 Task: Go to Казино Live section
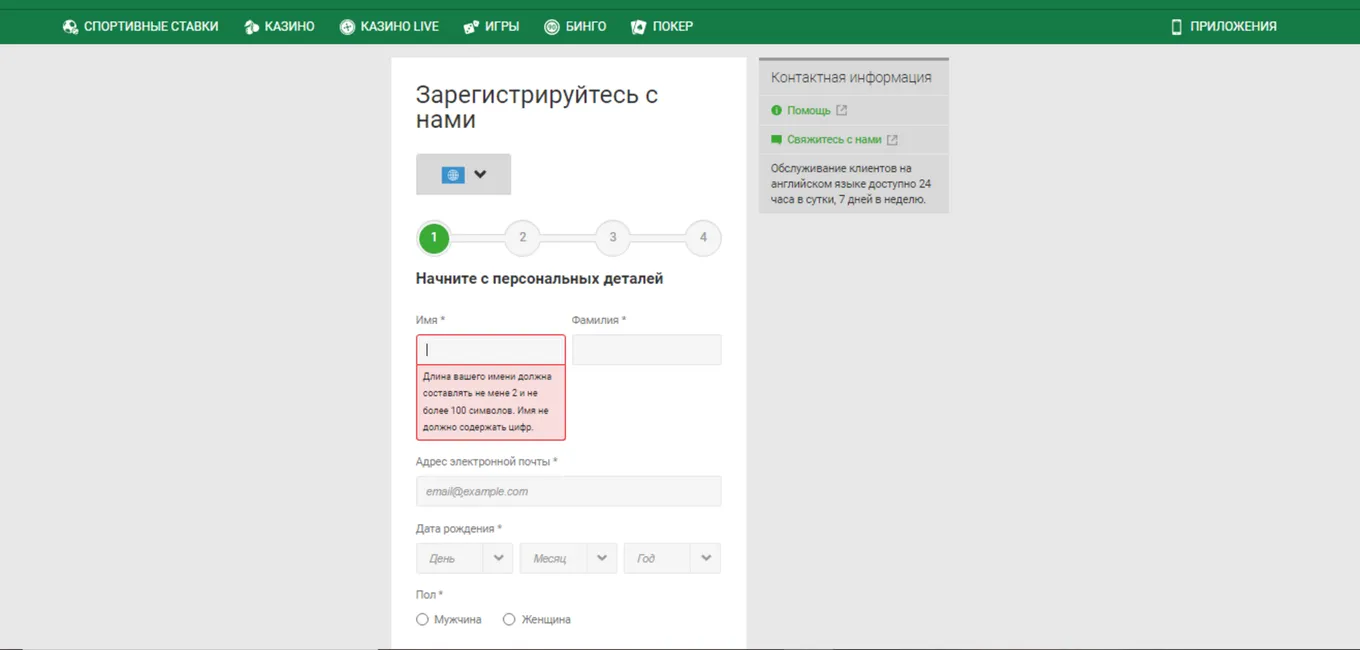pos(389,27)
